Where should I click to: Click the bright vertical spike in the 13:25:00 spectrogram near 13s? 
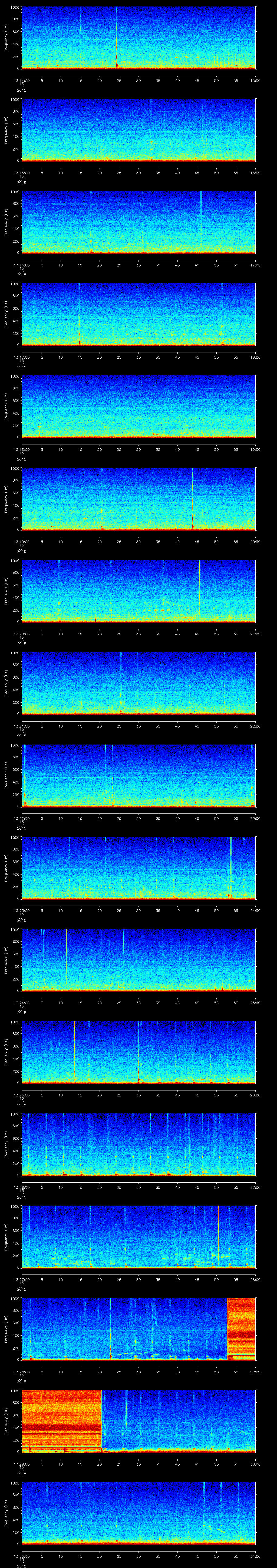pos(74,1052)
